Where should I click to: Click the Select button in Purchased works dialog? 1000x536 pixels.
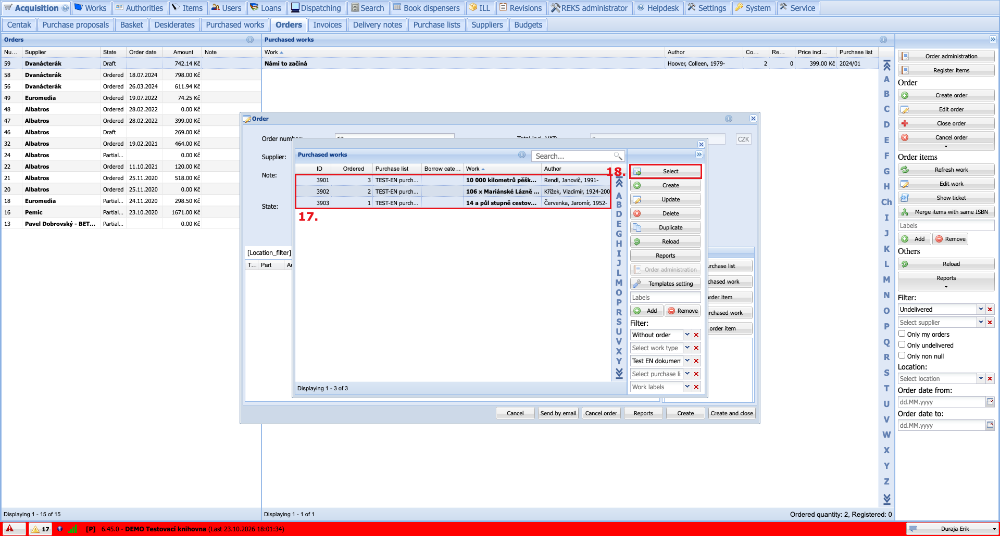pyautogui.click(x=665, y=172)
